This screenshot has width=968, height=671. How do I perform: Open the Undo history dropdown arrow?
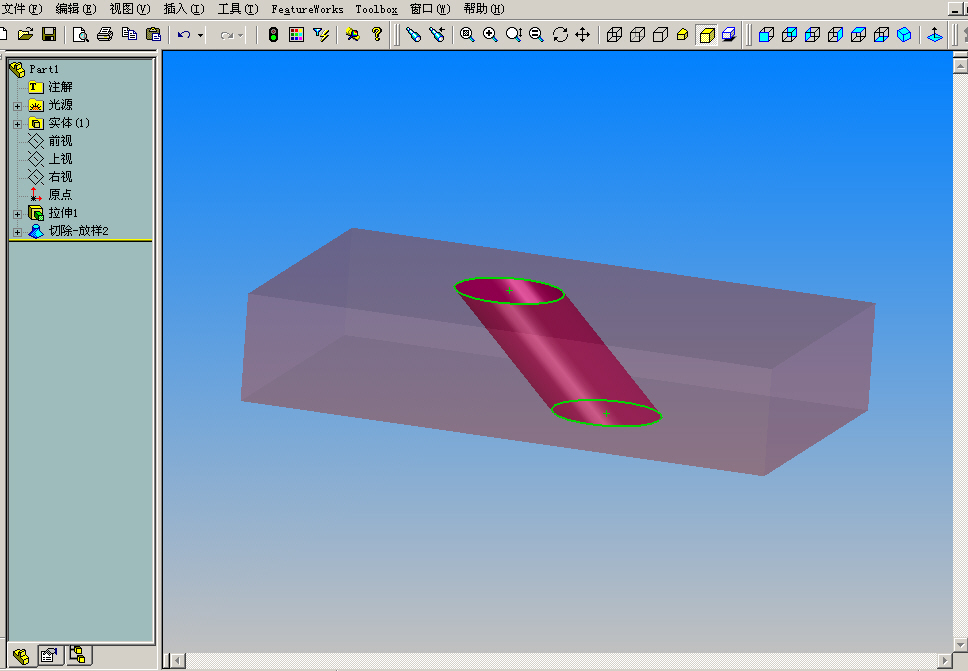coord(200,35)
